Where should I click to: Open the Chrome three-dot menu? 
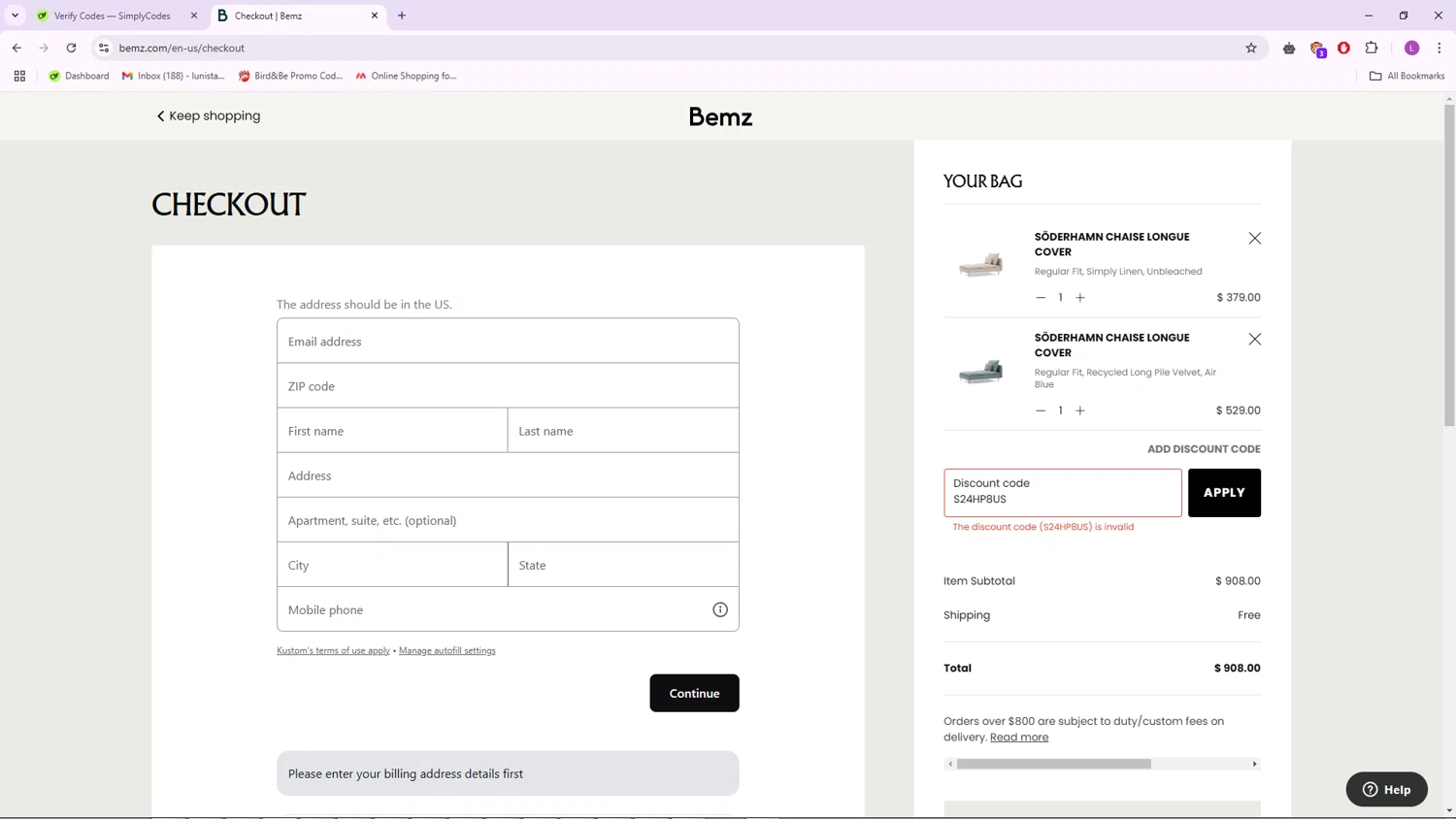pos(1439,48)
